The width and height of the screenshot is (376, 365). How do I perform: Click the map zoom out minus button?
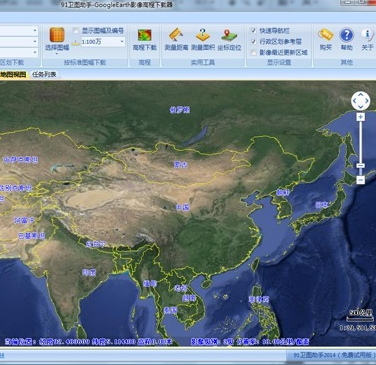pos(360,180)
